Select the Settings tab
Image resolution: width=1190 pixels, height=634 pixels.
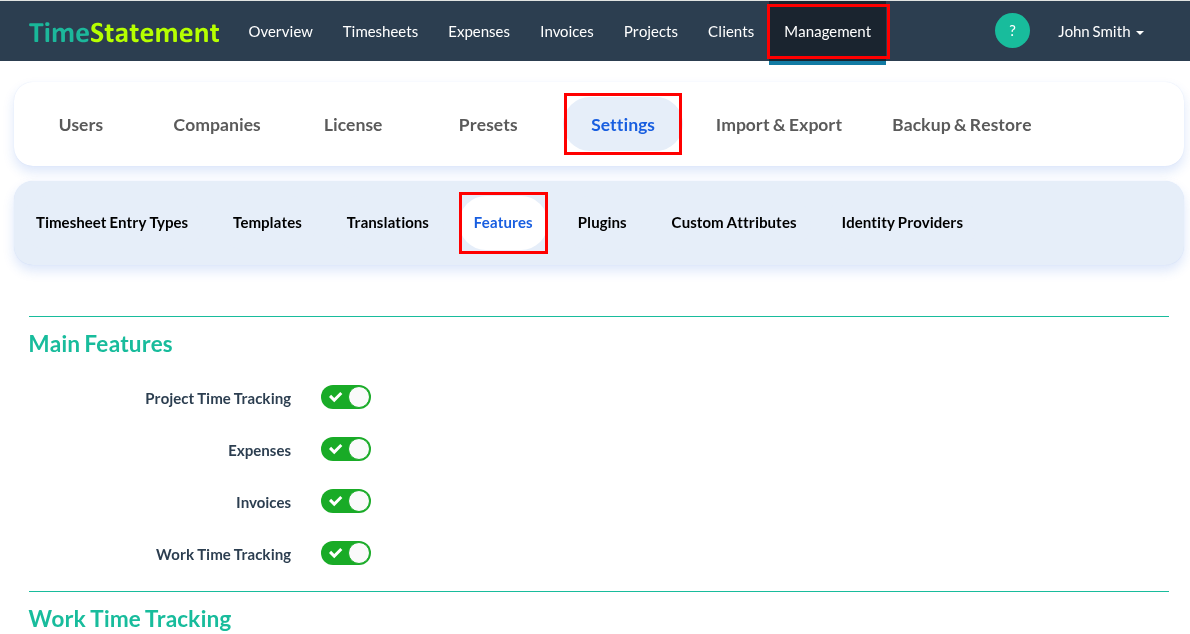[x=623, y=125]
